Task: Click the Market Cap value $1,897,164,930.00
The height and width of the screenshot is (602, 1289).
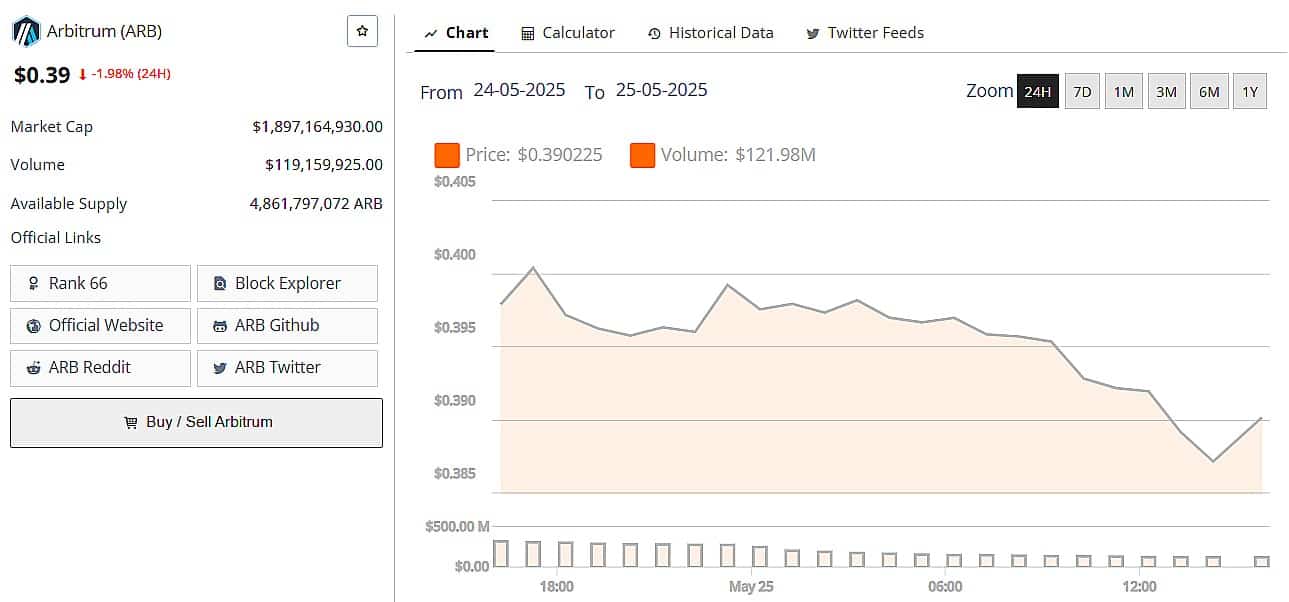Action: [317, 127]
